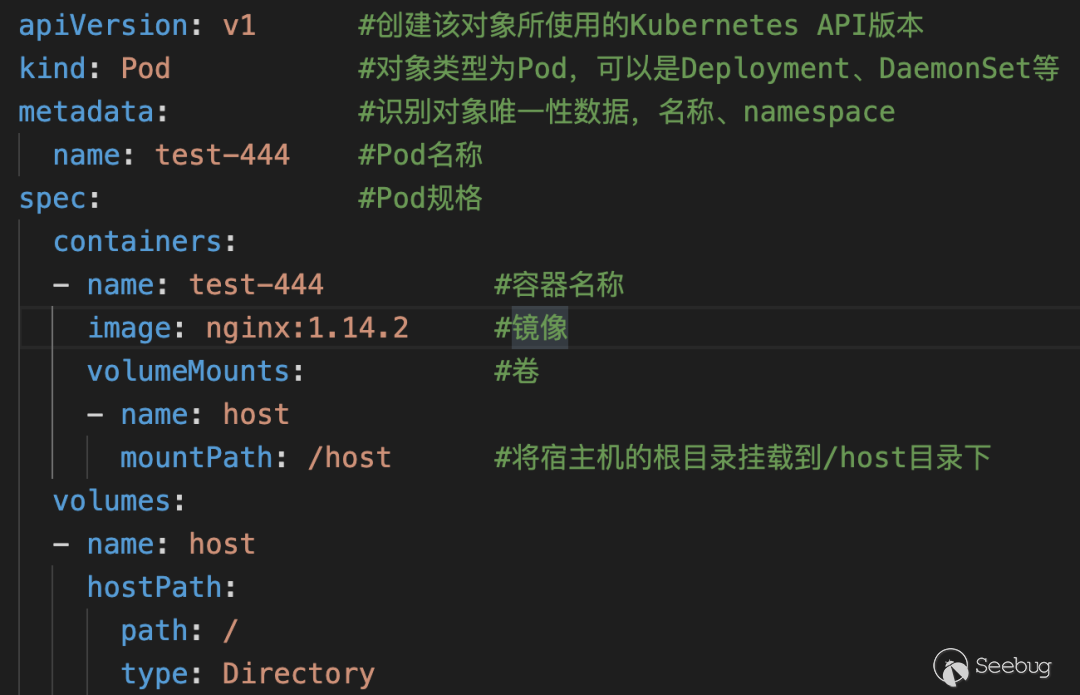1080x695 pixels.
Task: Click the v1 value after apiVersion
Action: pyautogui.click(x=239, y=25)
